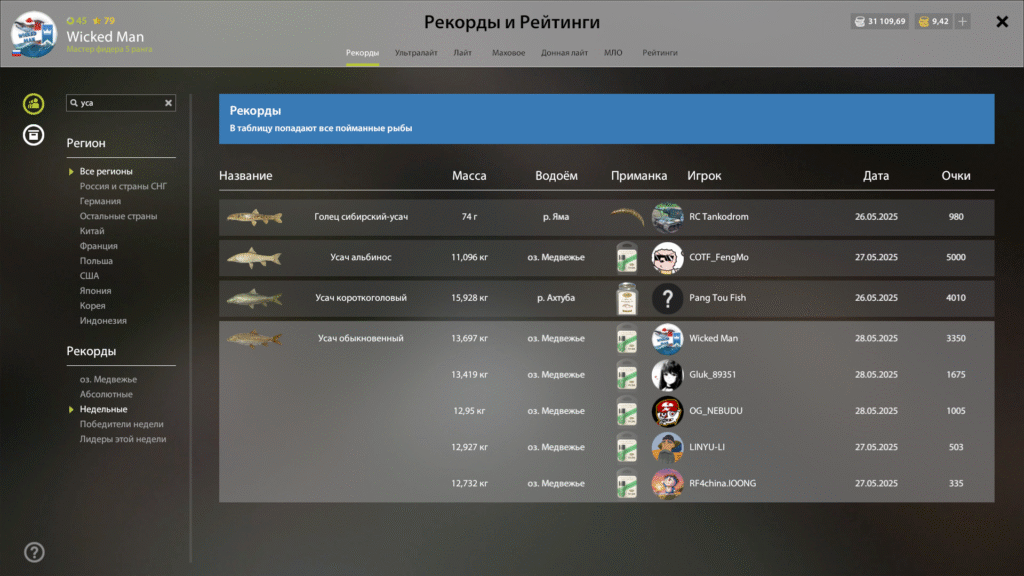Click the Усач короткоголовый fish image
Viewport: 1024px width, 576px height.
(x=254, y=298)
